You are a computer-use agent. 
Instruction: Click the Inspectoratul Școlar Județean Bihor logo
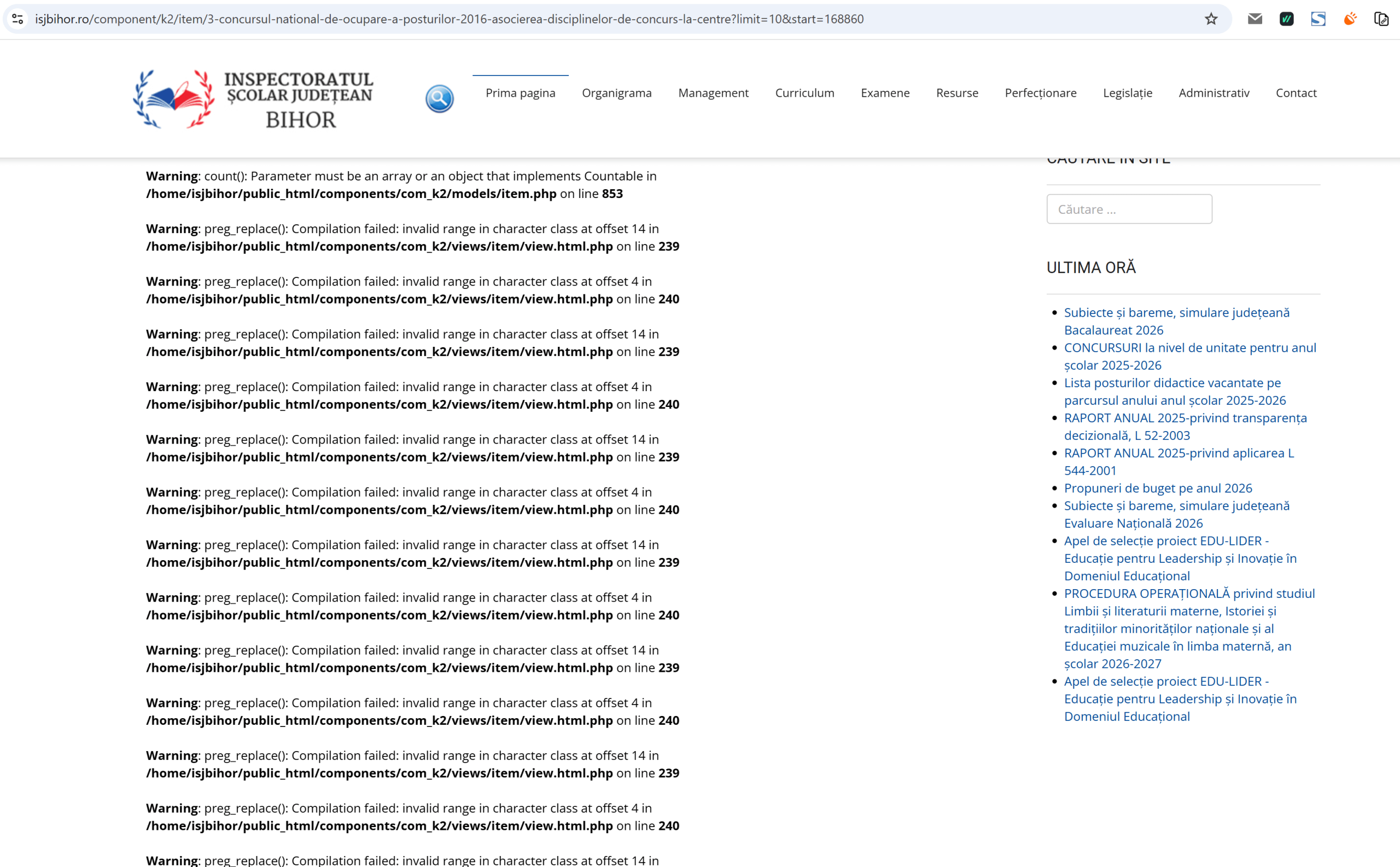(253, 98)
